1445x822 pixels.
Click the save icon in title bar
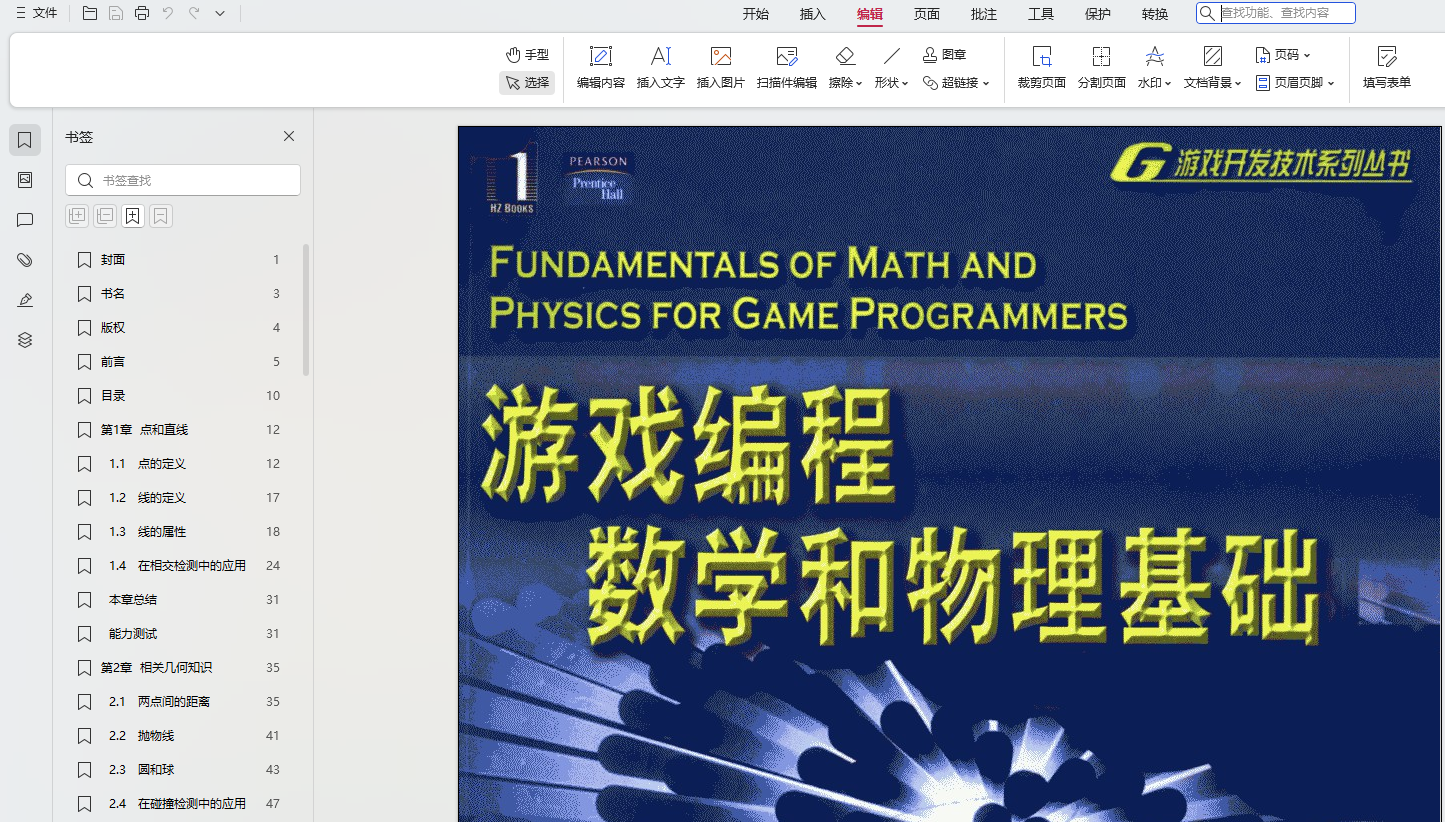[116, 13]
